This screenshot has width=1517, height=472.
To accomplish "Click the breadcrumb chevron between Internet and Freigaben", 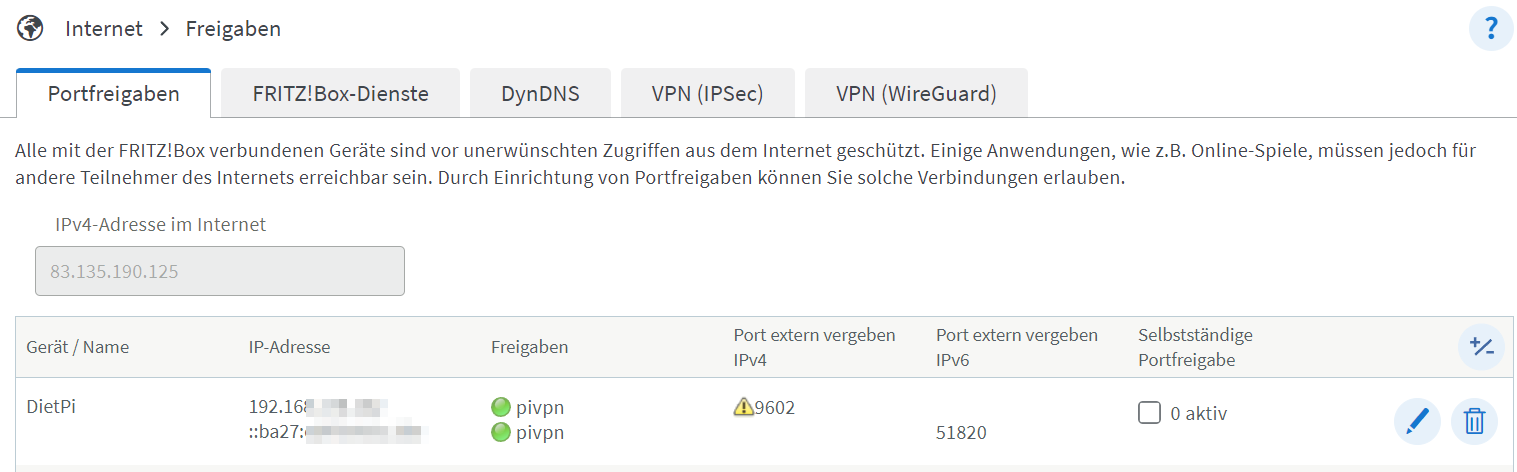I will pos(165,29).
